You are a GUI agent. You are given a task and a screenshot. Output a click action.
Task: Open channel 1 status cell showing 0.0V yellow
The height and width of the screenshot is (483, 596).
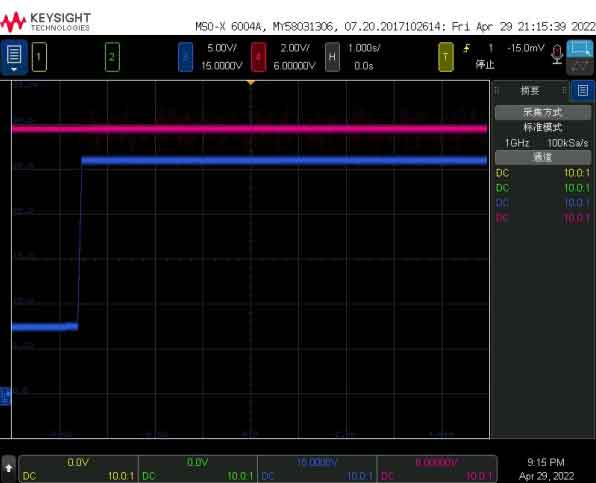(78, 469)
